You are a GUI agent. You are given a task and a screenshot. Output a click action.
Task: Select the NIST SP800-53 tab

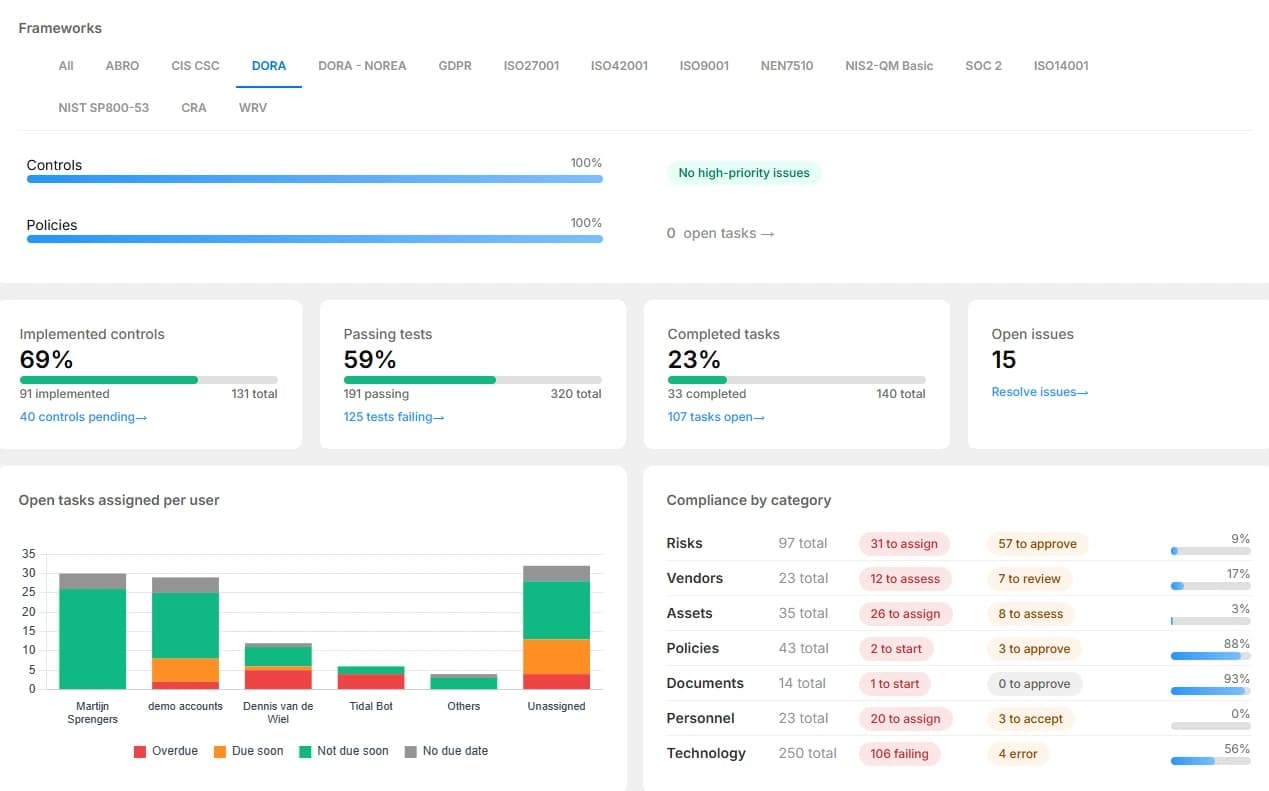click(x=104, y=108)
